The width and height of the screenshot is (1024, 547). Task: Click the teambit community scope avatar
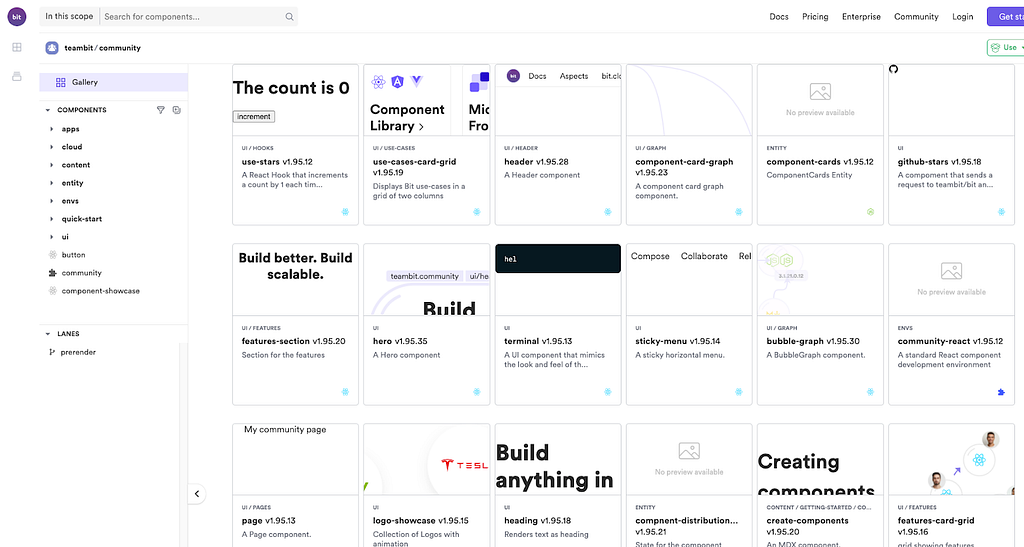pos(52,48)
